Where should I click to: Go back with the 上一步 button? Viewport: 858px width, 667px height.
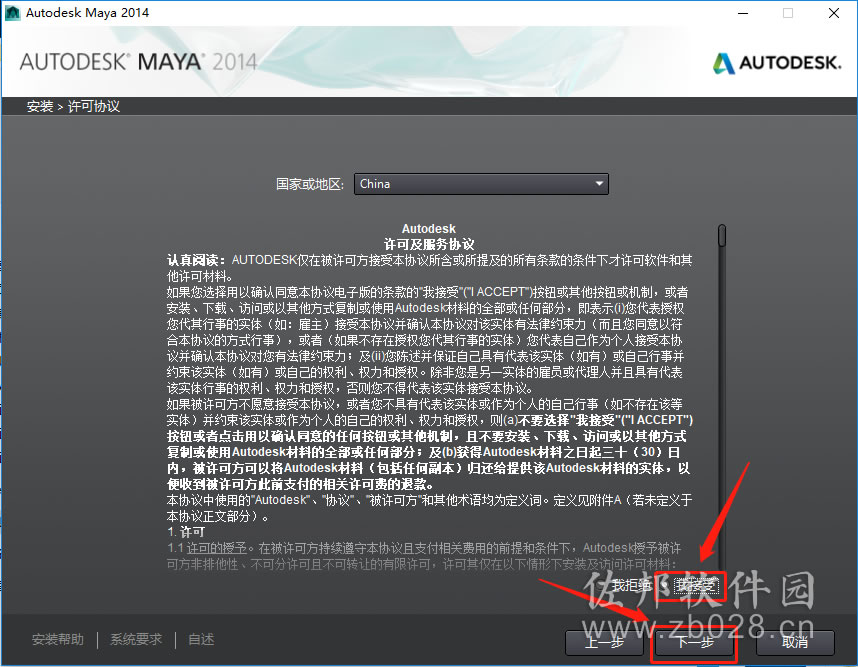(604, 642)
